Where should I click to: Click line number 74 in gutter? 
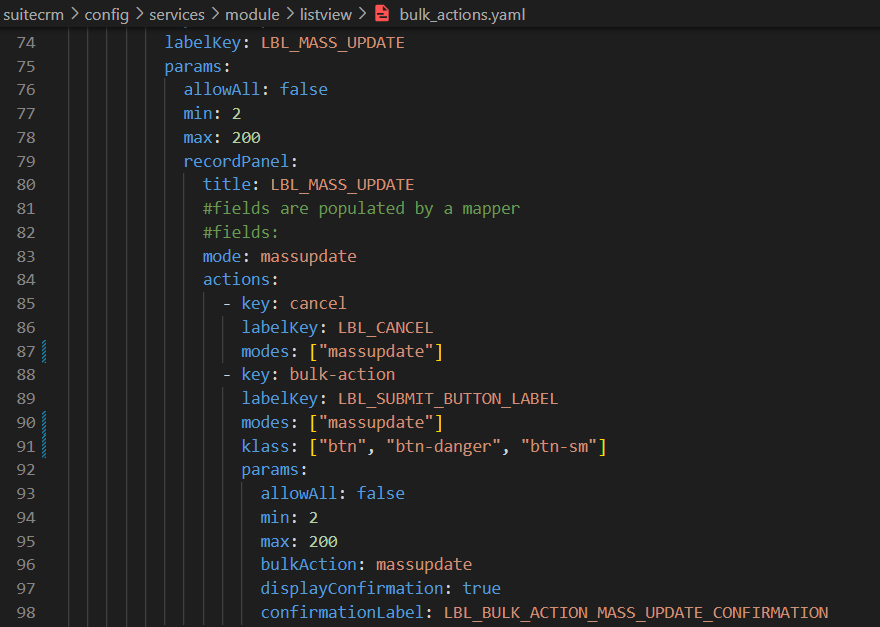[26, 43]
